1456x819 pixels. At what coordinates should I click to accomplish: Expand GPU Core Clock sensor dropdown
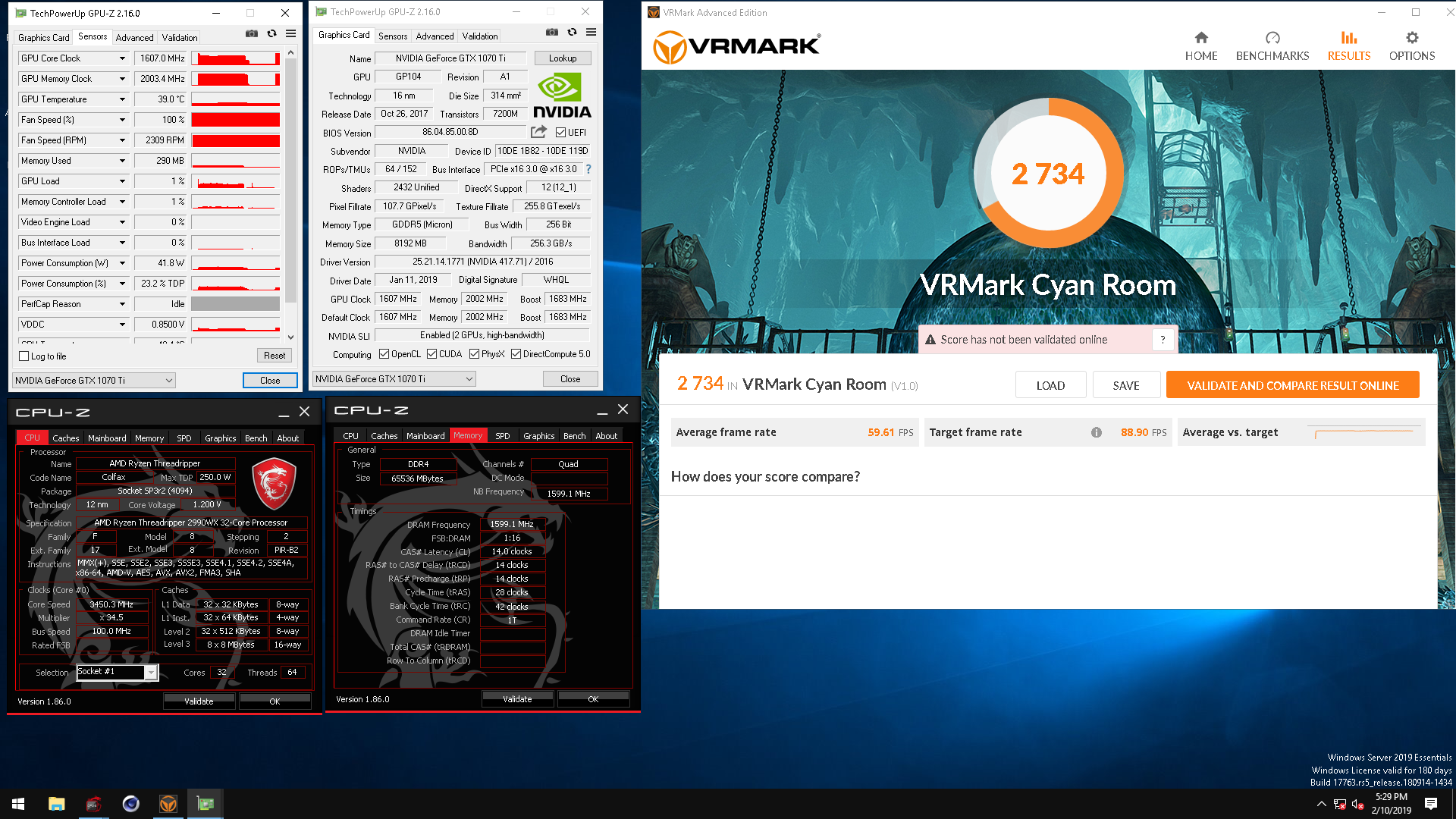122,58
